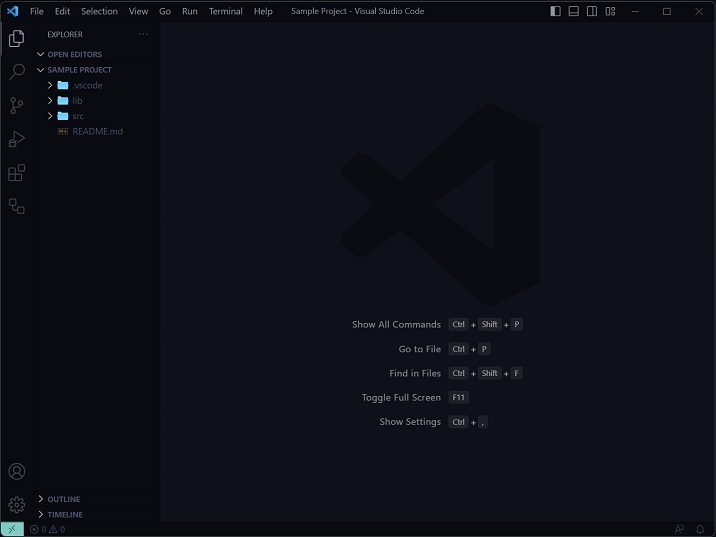Toggle bottom panel visibility
Screen dimensions: 716x537
pyautogui.click(x=574, y=11)
